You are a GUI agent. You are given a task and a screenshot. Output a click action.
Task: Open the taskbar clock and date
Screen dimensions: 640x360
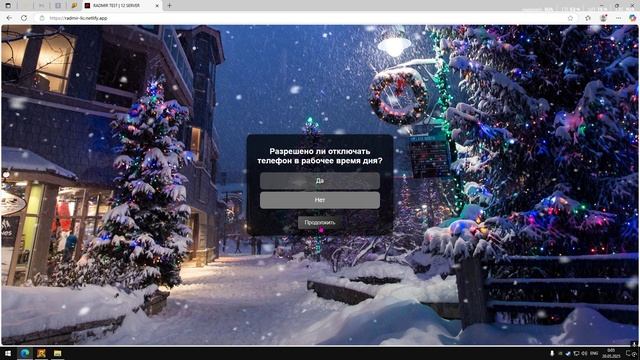coord(611,353)
